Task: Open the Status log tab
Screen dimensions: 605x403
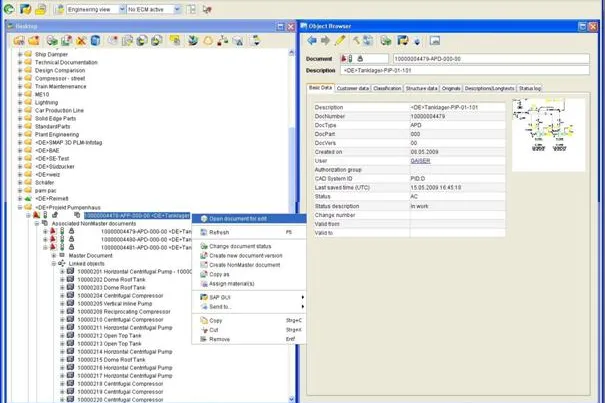Action: coord(530,88)
